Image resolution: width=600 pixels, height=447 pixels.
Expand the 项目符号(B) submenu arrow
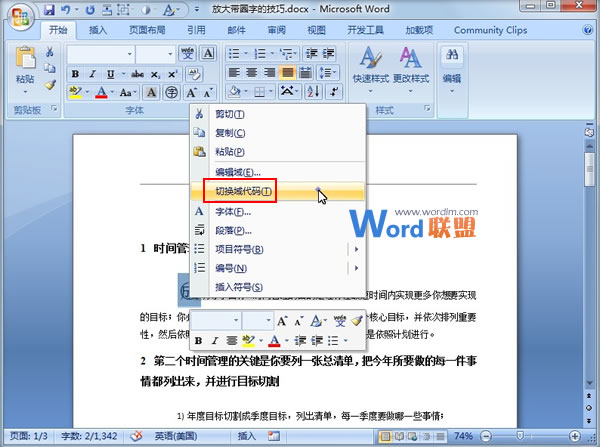click(357, 249)
